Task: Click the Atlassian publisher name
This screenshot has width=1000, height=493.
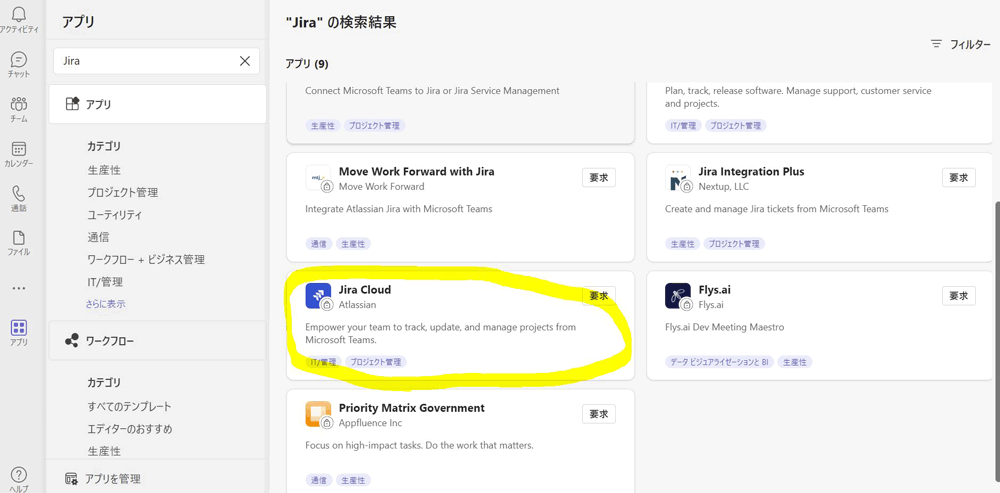Action: pyautogui.click(x=357, y=305)
